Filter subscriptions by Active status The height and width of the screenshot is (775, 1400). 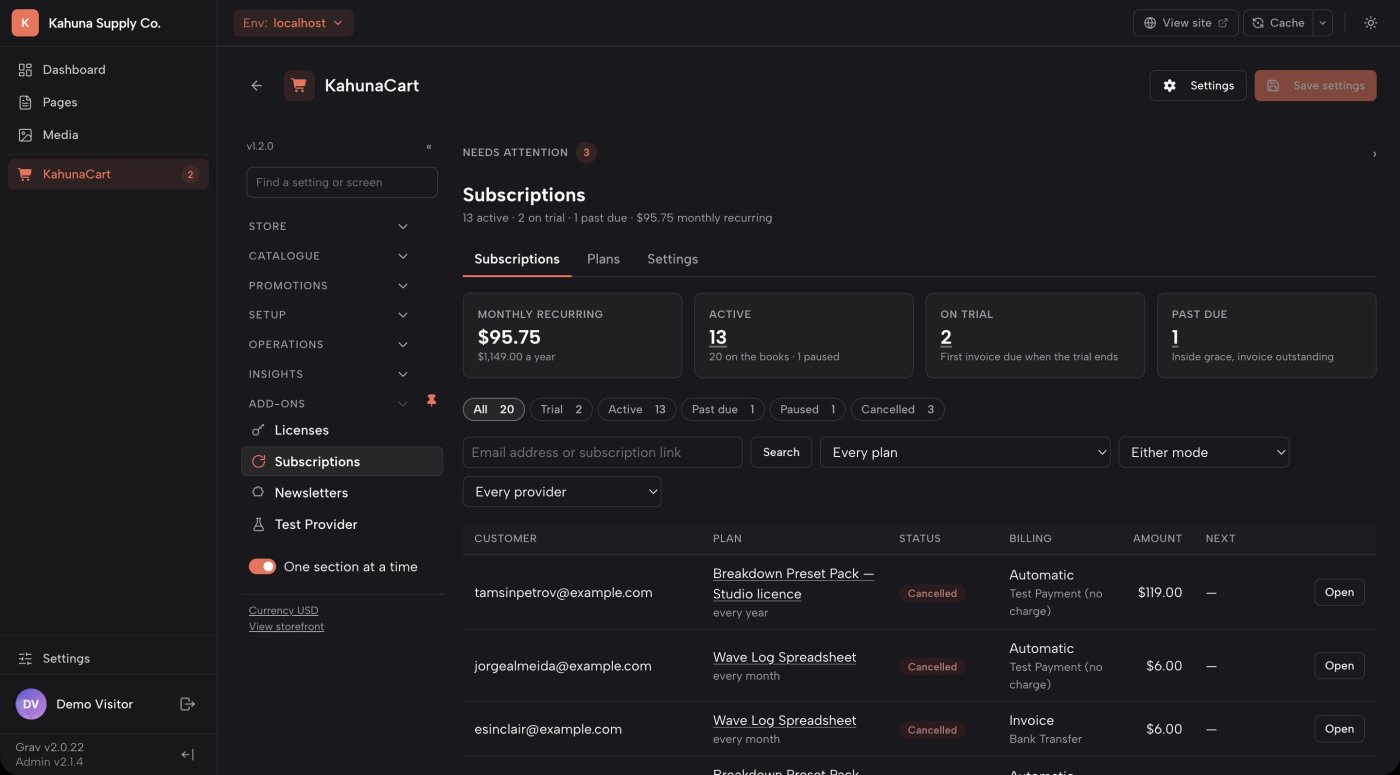[637, 410]
